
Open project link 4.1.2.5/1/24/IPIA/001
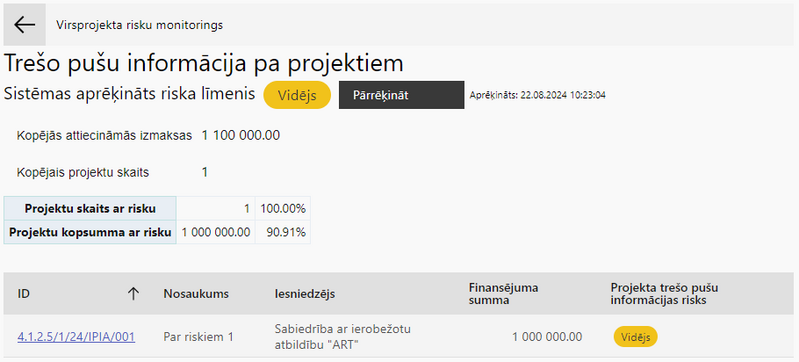(76, 337)
